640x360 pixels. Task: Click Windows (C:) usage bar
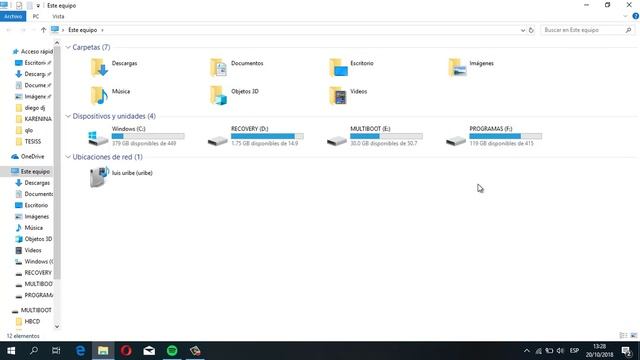click(x=148, y=136)
